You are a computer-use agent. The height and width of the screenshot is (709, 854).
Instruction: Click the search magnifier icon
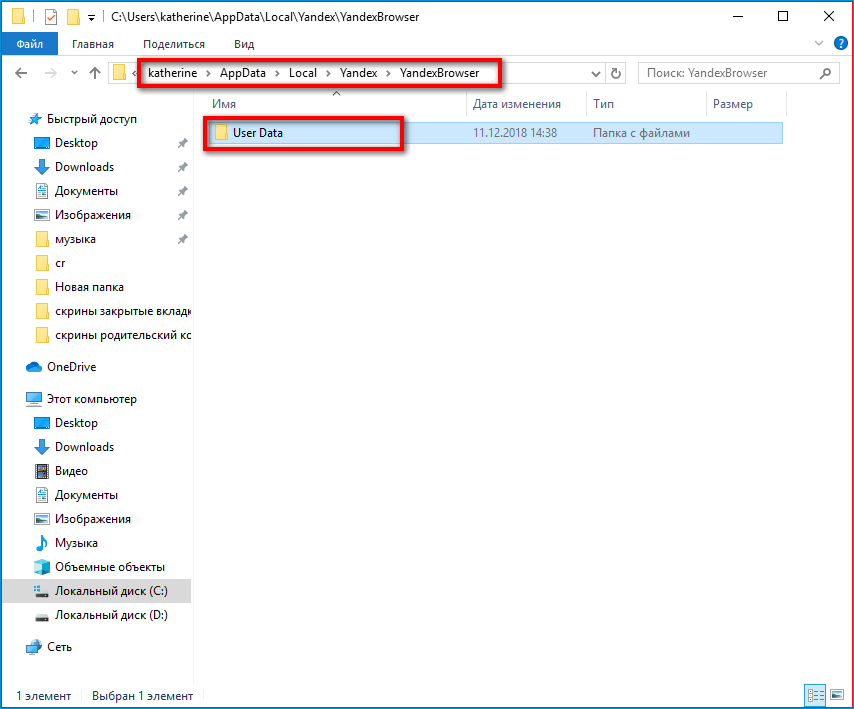coord(825,73)
